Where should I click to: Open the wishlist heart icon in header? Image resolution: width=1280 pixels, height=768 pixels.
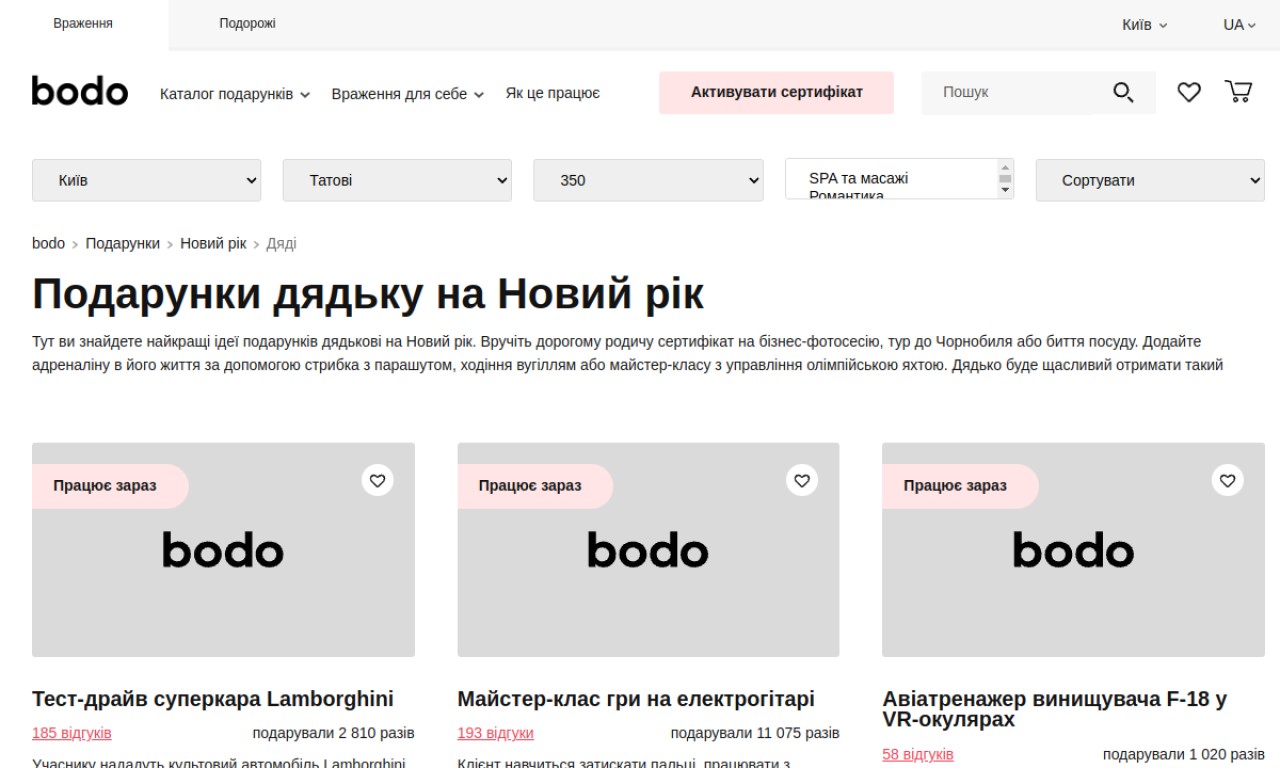point(1188,93)
